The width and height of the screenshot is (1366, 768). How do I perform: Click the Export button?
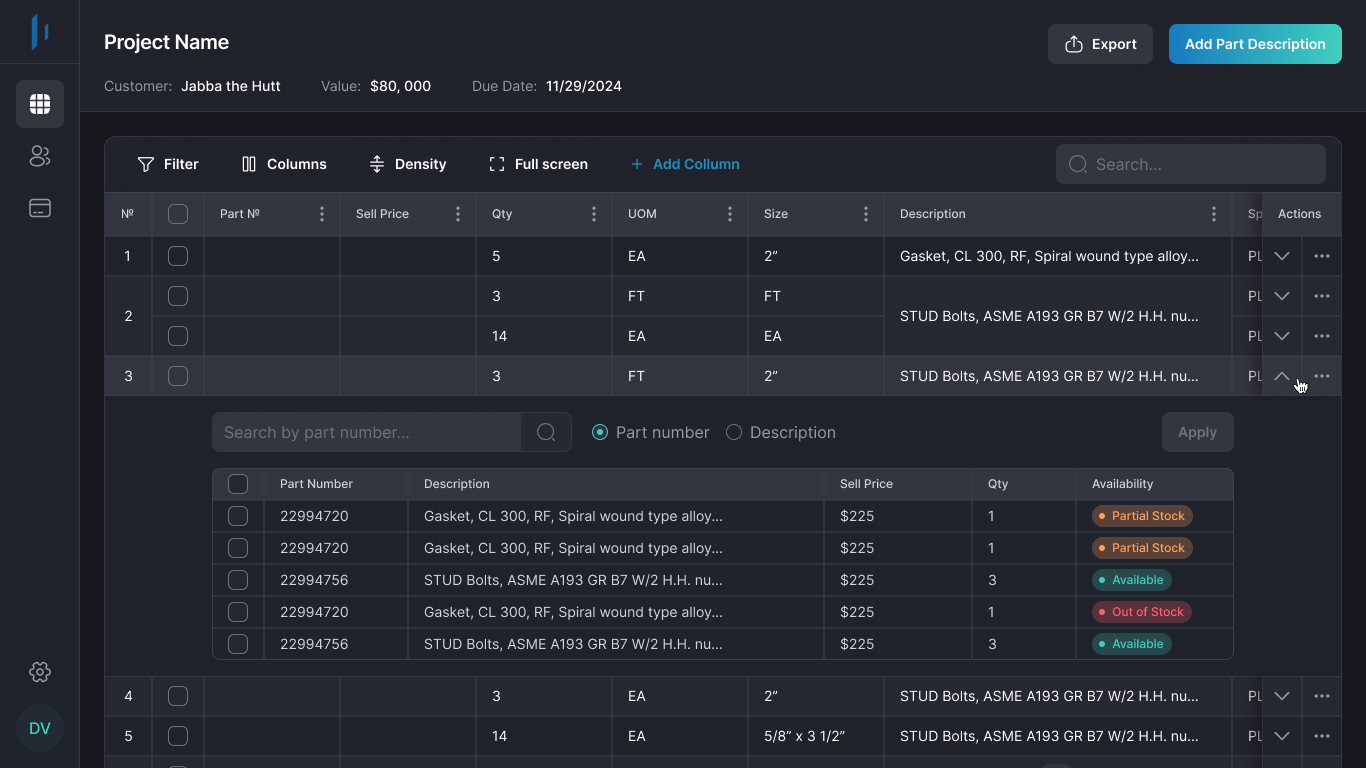[x=1100, y=44]
